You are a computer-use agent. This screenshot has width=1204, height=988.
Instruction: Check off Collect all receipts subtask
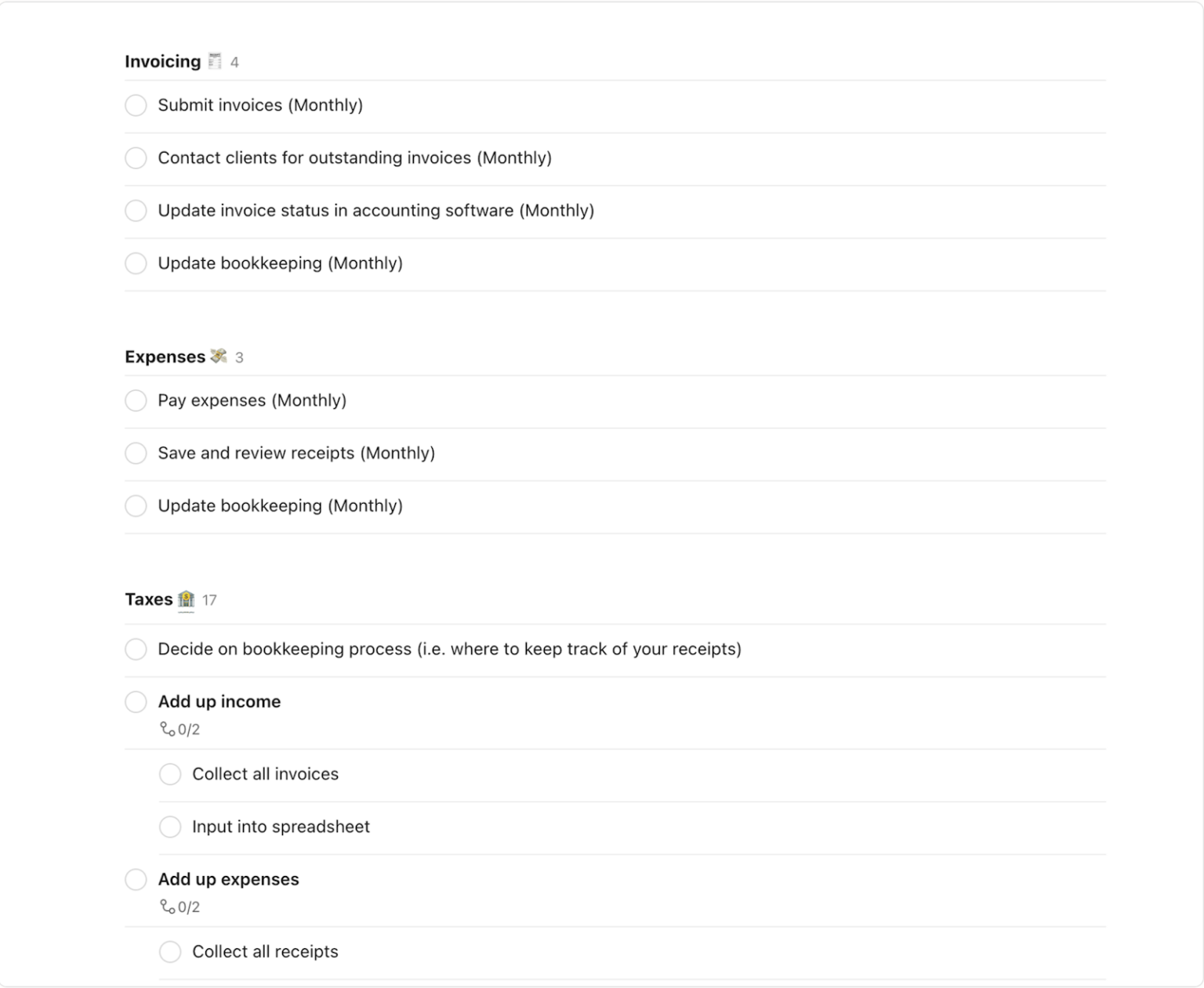tap(170, 951)
